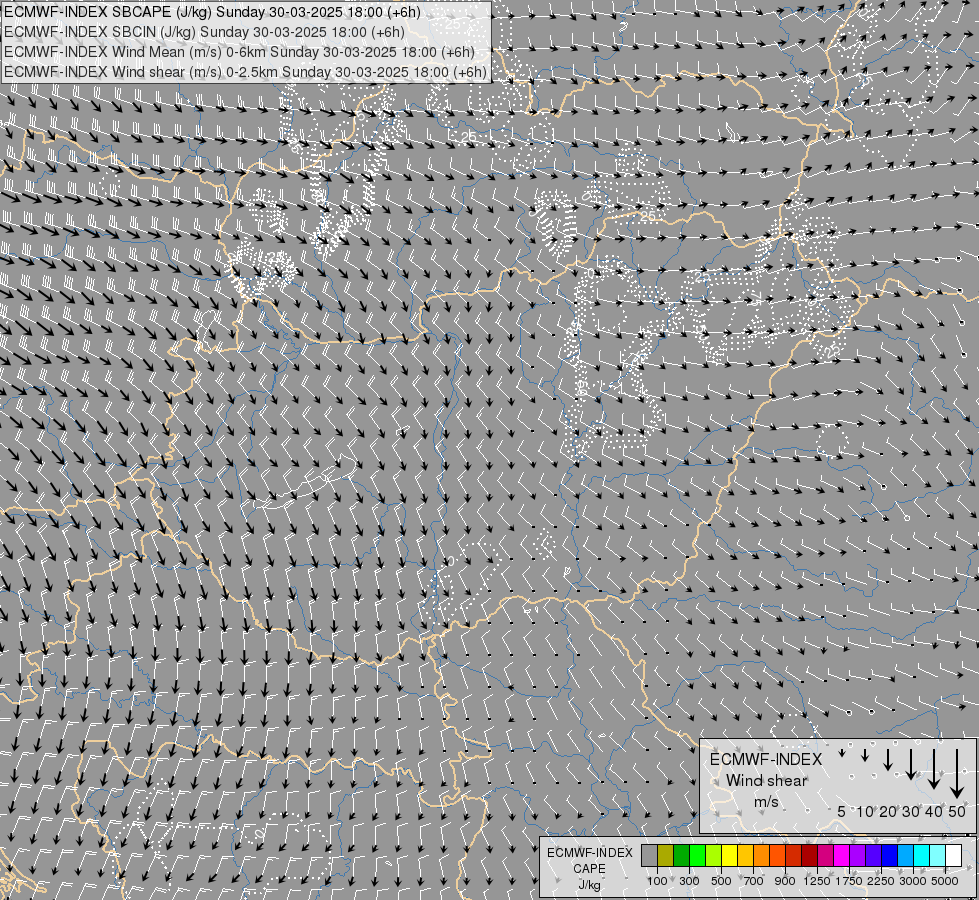Click the number 50 under wind shear arrows
The image size is (979, 900).
pyautogui.click(x=957, y=811)
